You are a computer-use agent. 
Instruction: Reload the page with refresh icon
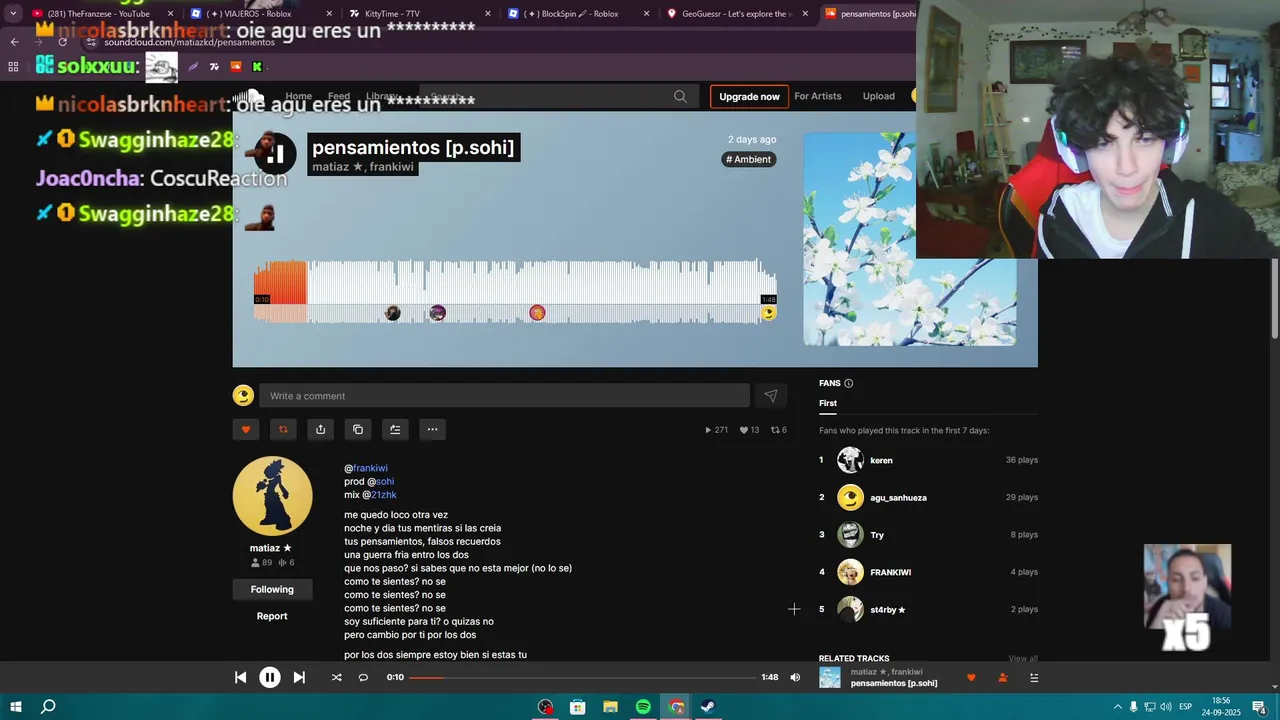click(62, 42)
